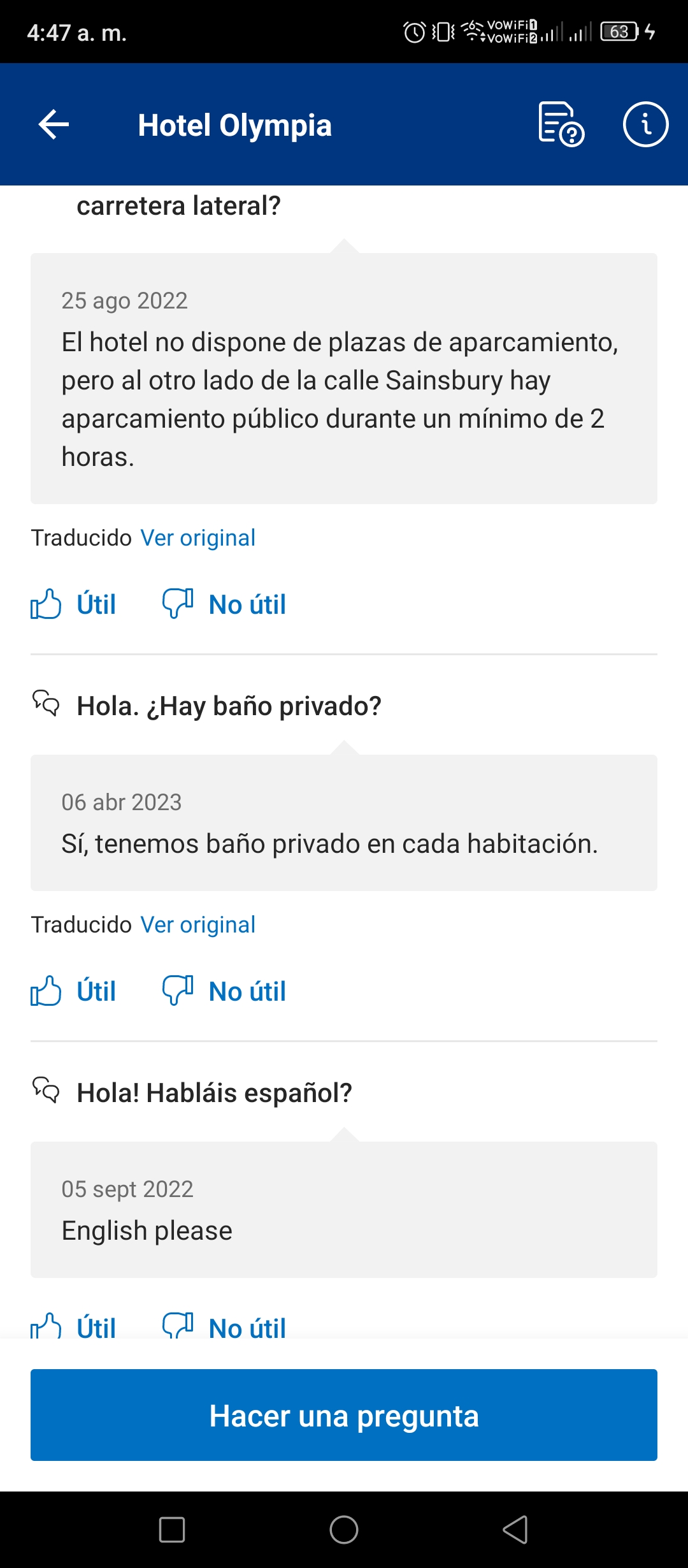Viewport: 688px width, 1568px height.
Task: Tap the Hotel Olympia header title
Action: 234,126
